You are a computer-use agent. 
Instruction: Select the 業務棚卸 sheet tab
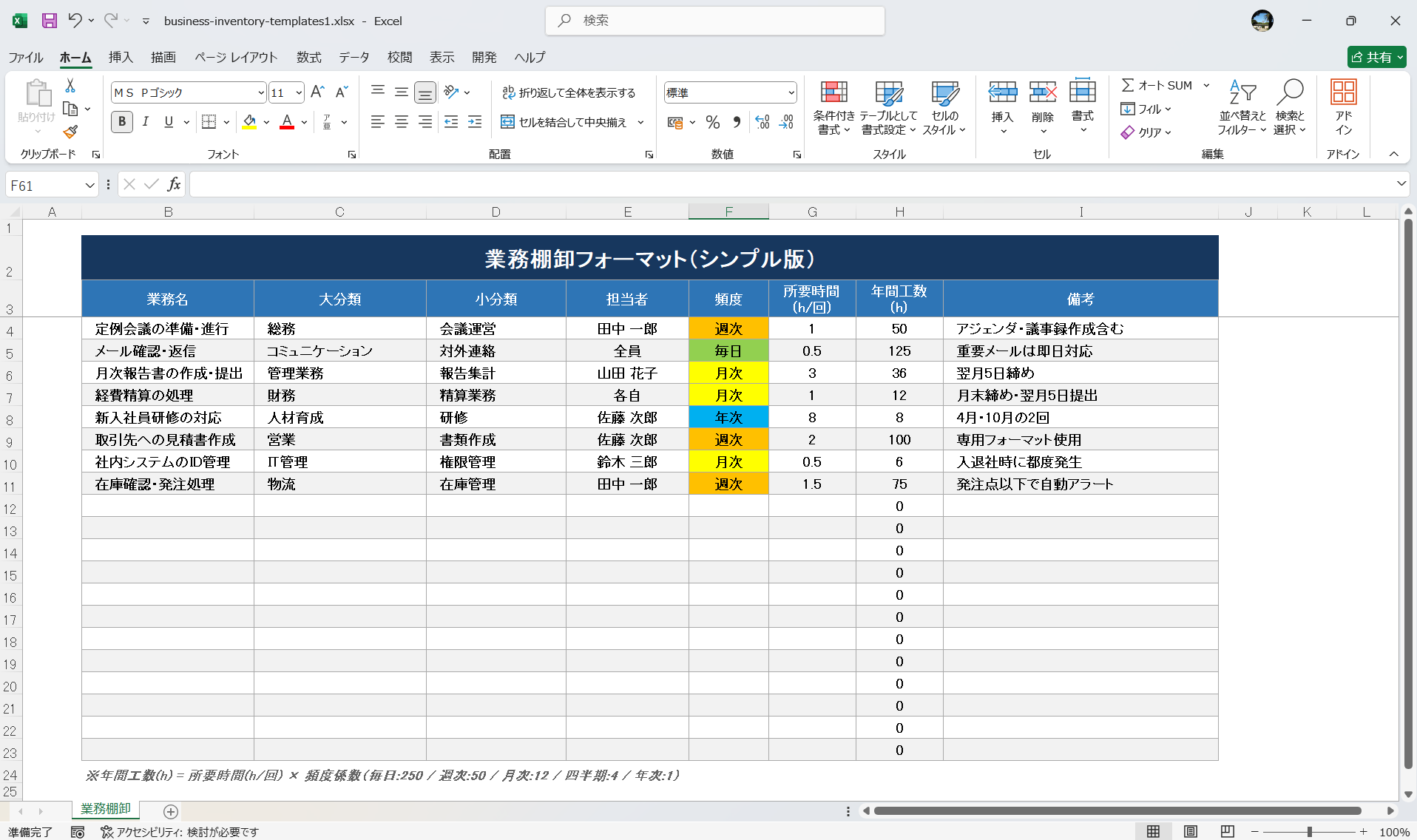pyautogui.click(x=106, y=809)
